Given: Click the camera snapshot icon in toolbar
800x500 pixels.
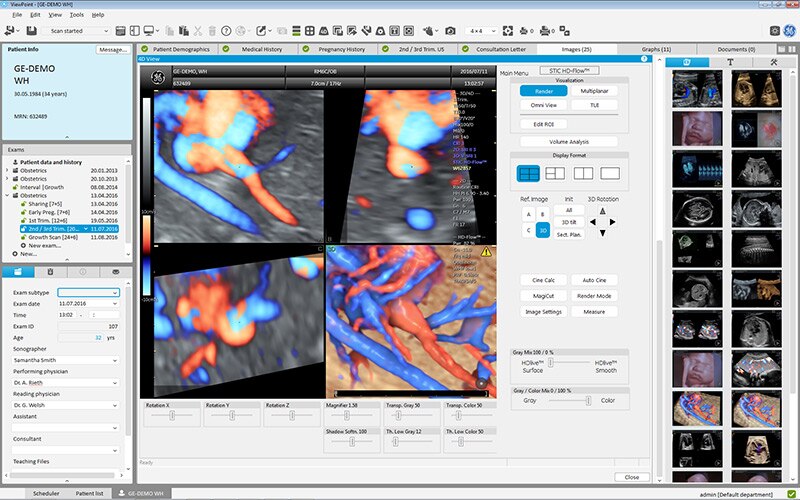Looking at the screenshot, I should click(451, 31).
